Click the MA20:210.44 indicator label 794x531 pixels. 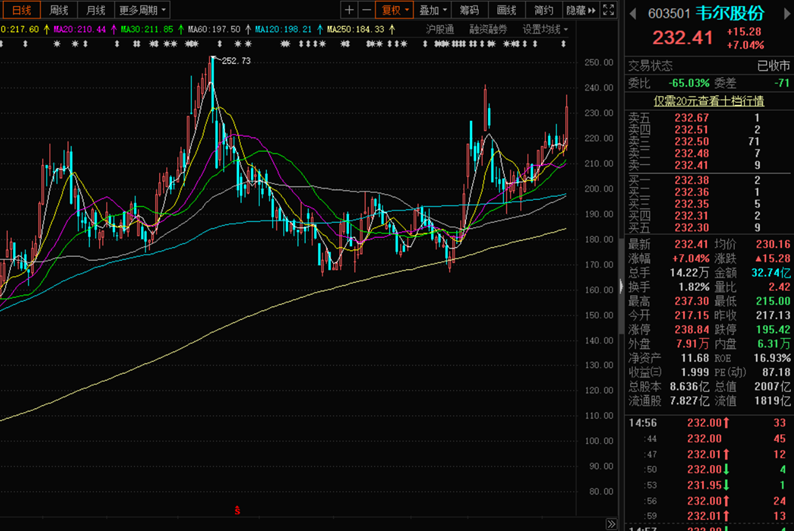tap(80, 29)
